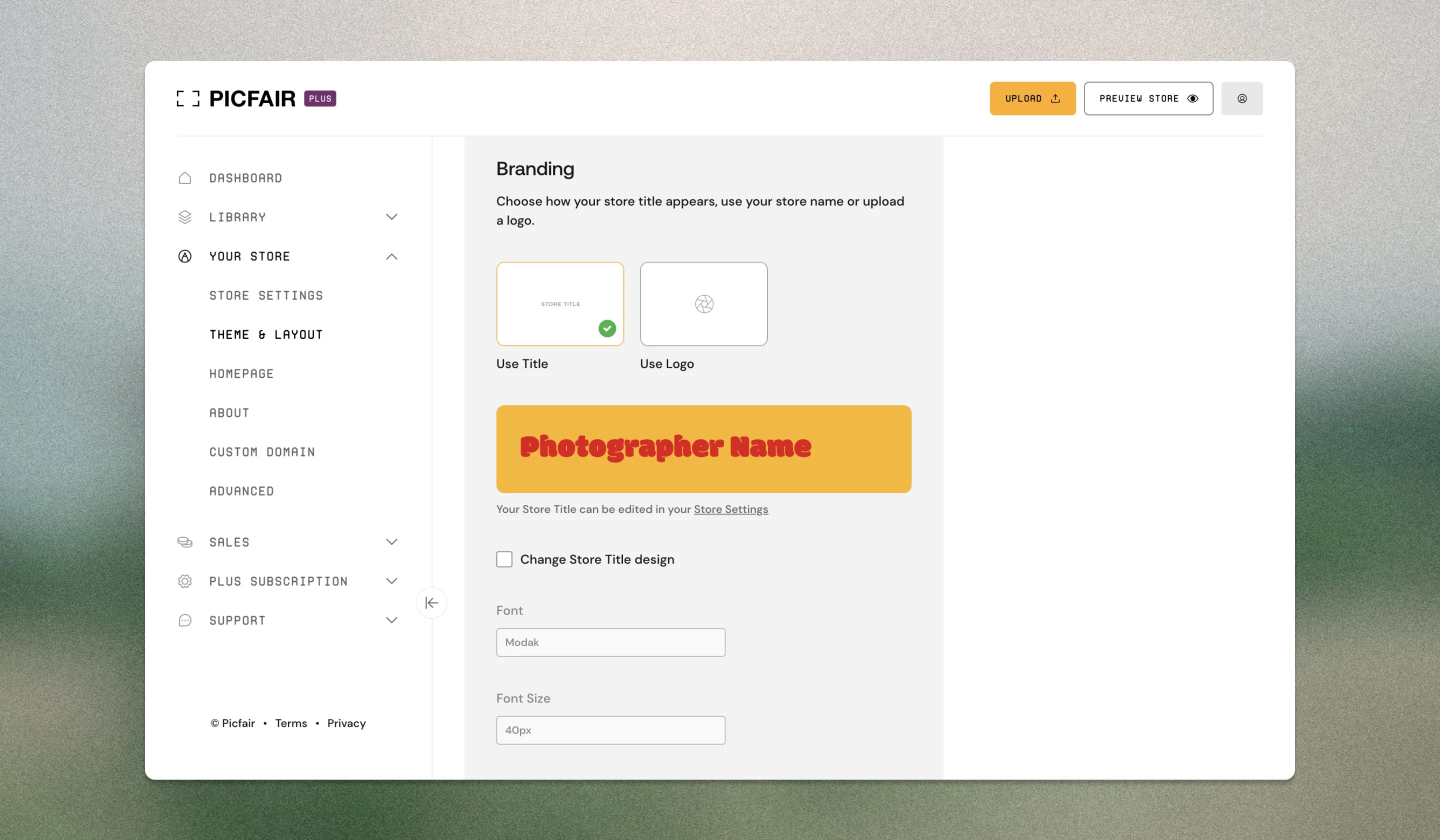Image resolution: width=1440 pixels, height=840 pixels.
Task: Open Store Settings in sidebar
Action: 265,295
